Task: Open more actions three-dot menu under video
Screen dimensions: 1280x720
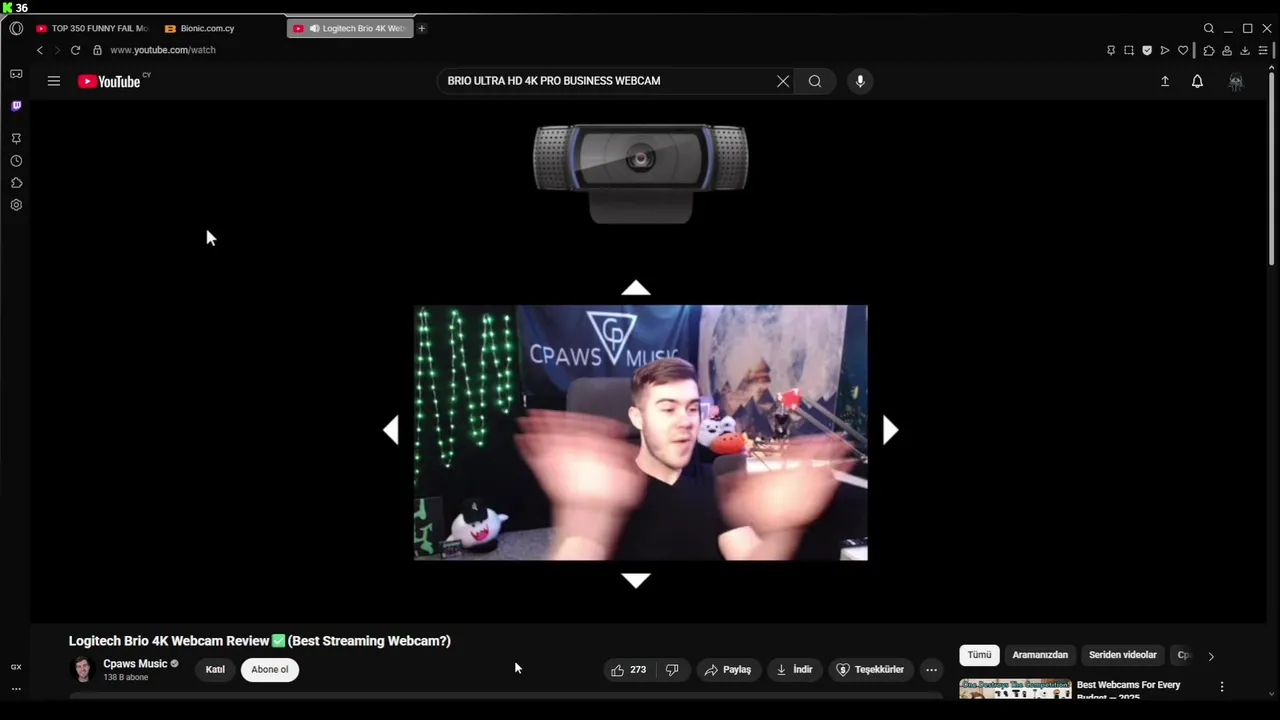Action: pos(931,670)
